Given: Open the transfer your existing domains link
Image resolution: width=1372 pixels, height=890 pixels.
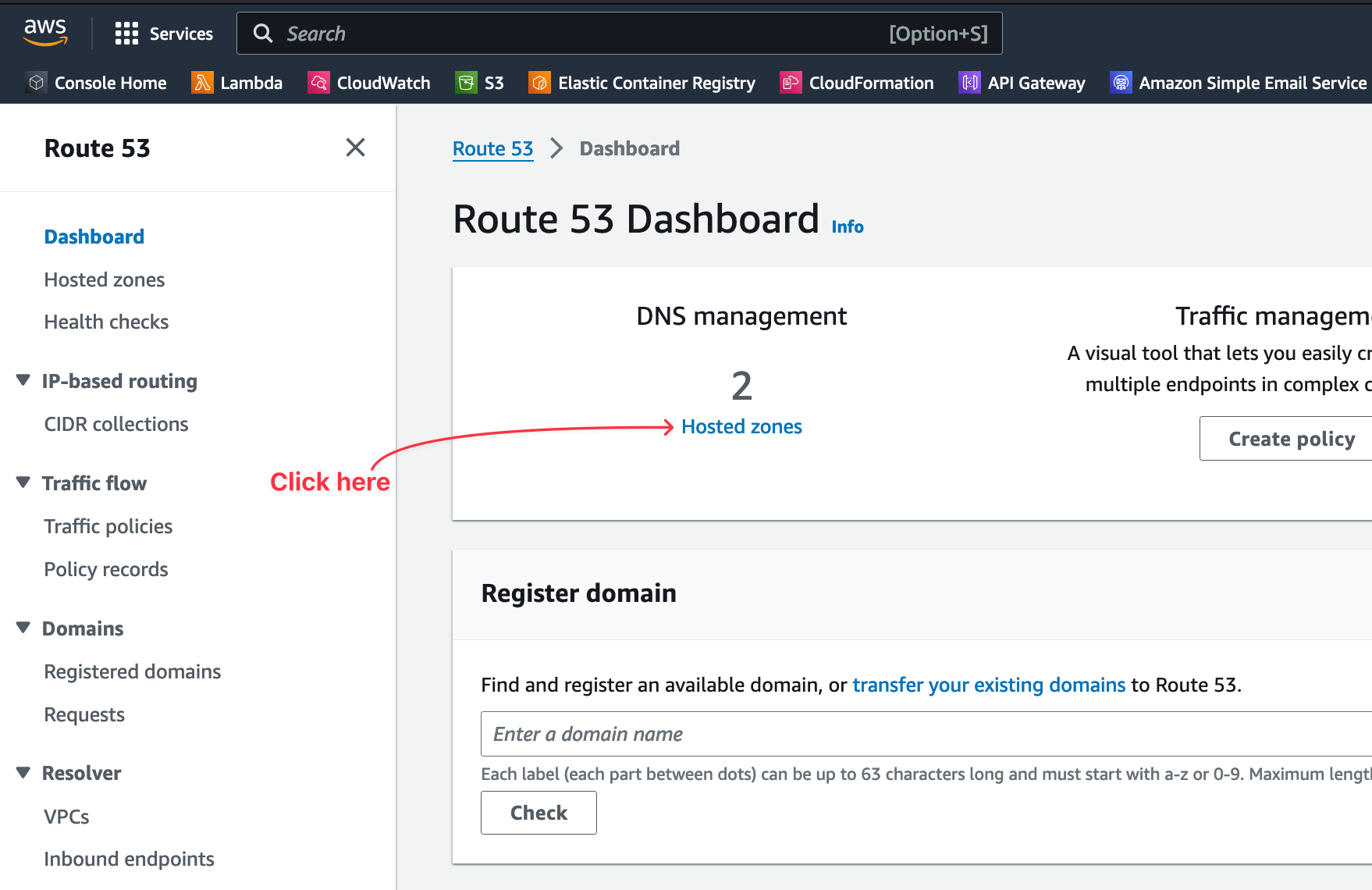Looking at the screenshot, I should pyautogui.click(x=989, y=685).
